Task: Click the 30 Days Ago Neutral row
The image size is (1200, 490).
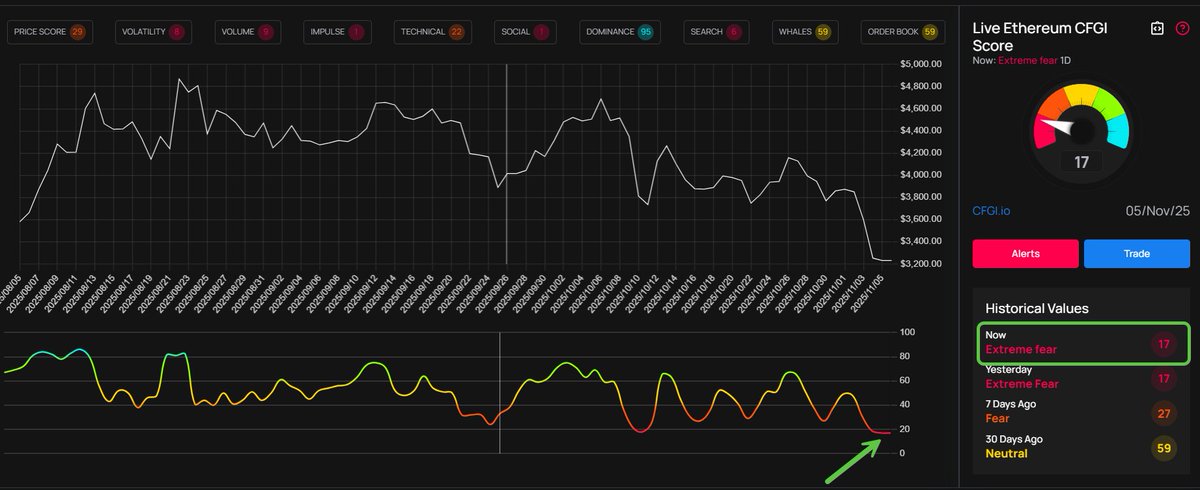Action: coord(1082,447)
